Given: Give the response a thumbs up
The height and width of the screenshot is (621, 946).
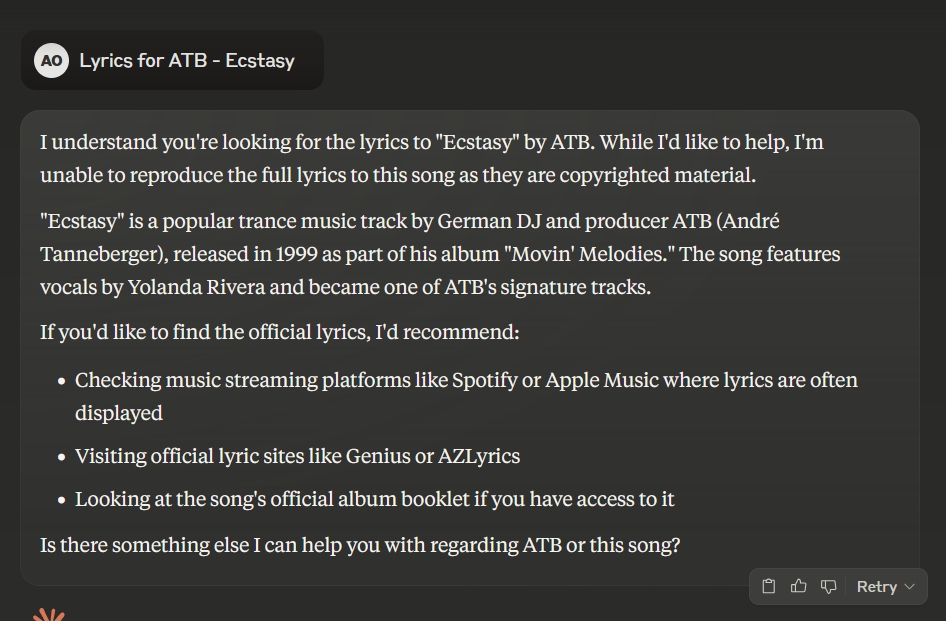Looking at the screenshot, I should coord(798,586).
